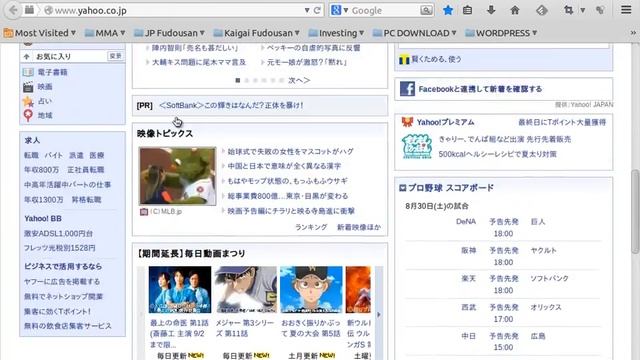Open the bookmarks list toolbar icon

pyautogui.click(x=467, y=10)
